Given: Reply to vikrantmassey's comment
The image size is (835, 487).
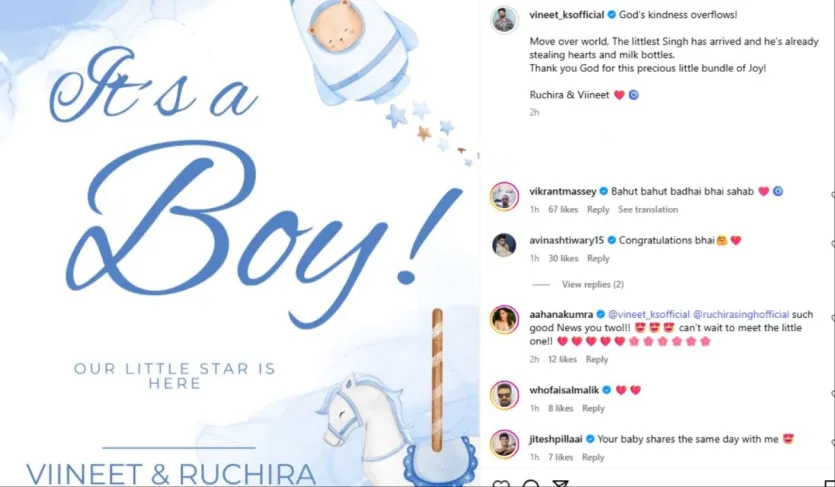Looking at the screenshot, I should coord(598,210).
